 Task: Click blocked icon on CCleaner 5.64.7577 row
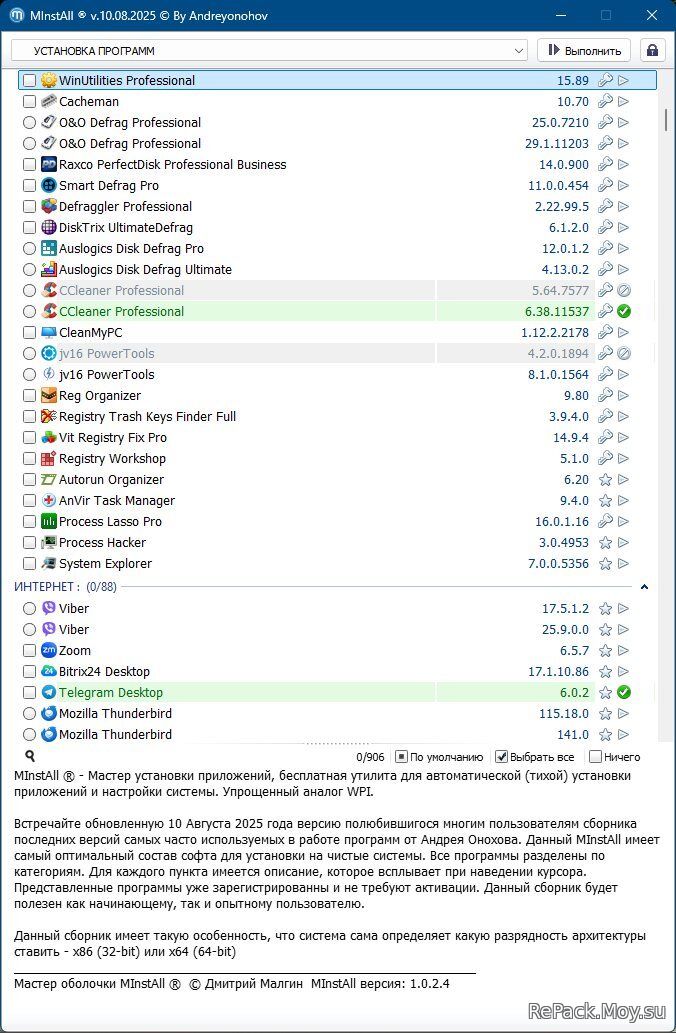pos(624,291)
